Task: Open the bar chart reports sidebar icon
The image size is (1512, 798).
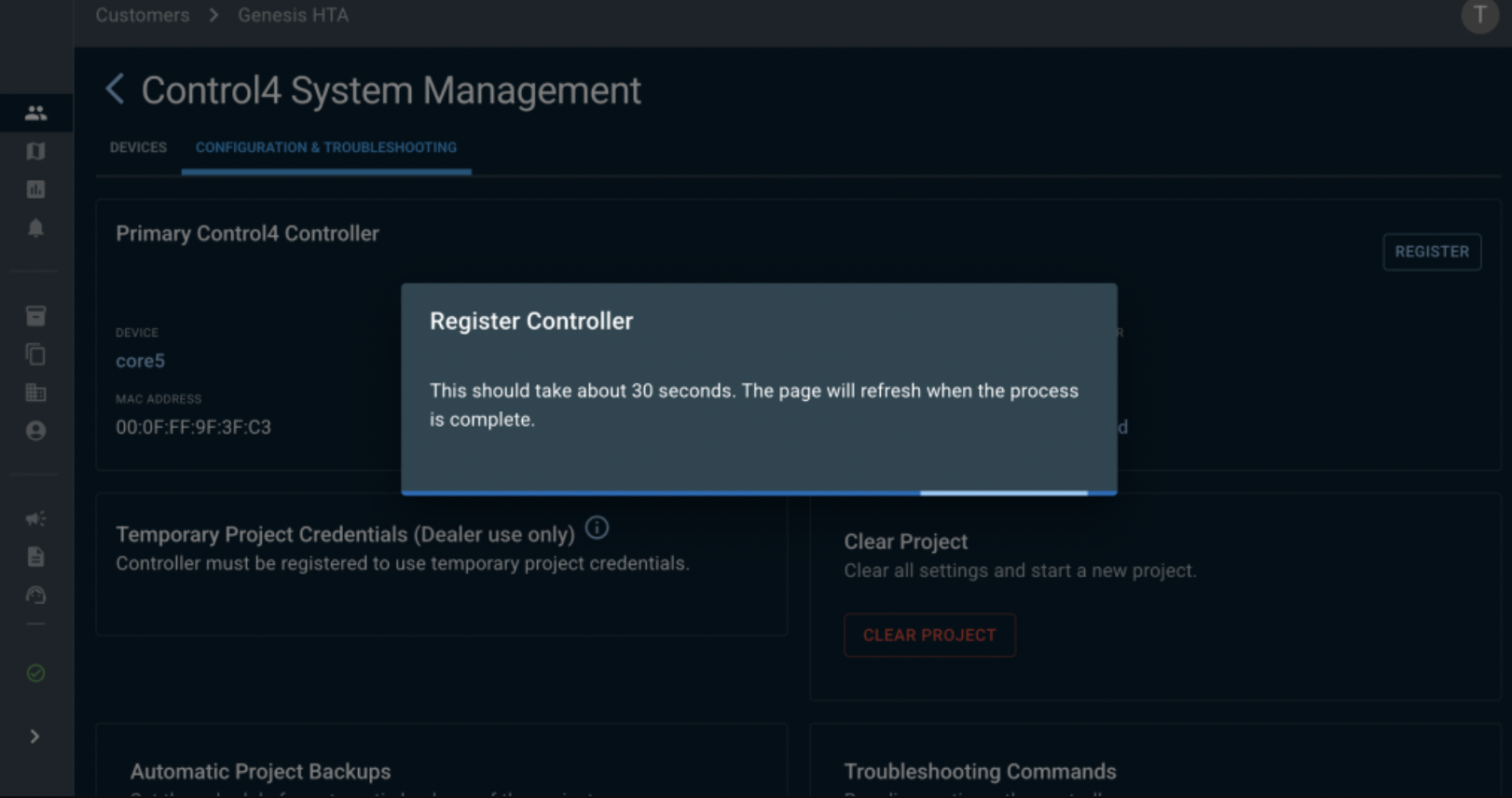Action: [x=35, y=189]
